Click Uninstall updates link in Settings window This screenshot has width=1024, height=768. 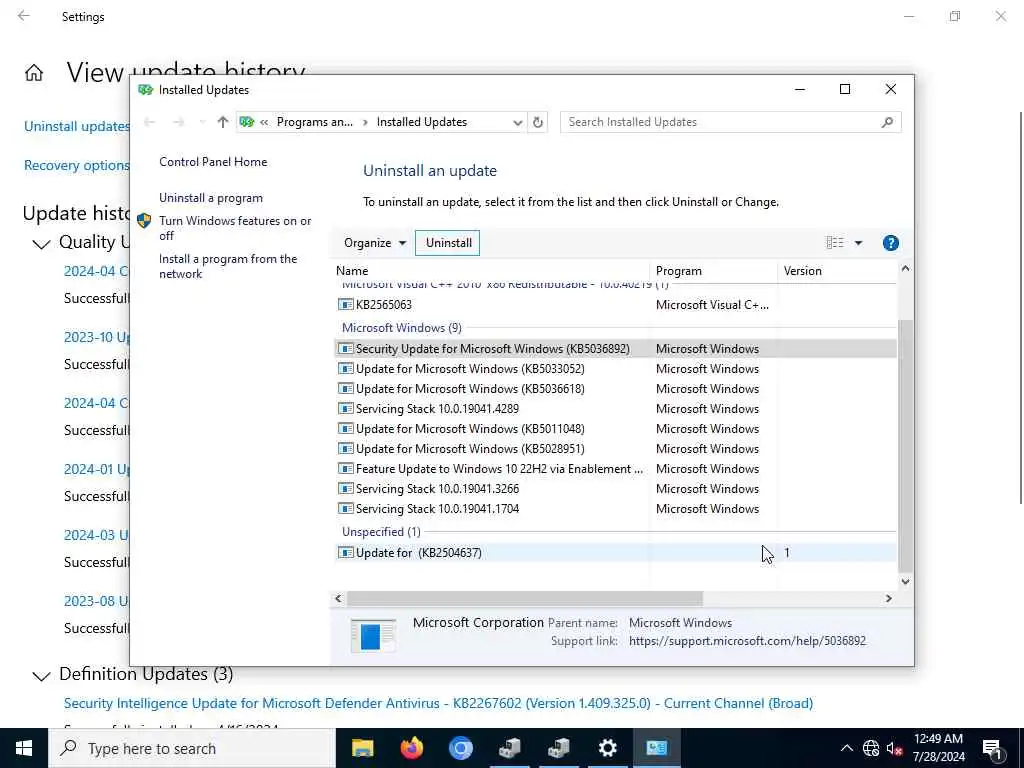[x=77, y=126]
